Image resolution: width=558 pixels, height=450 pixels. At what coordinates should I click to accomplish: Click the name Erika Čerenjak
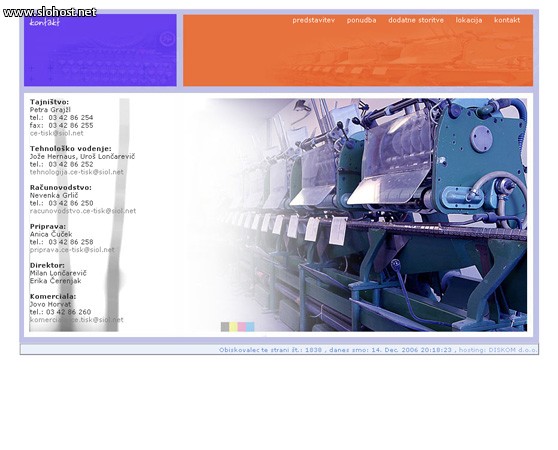point(56,281)
